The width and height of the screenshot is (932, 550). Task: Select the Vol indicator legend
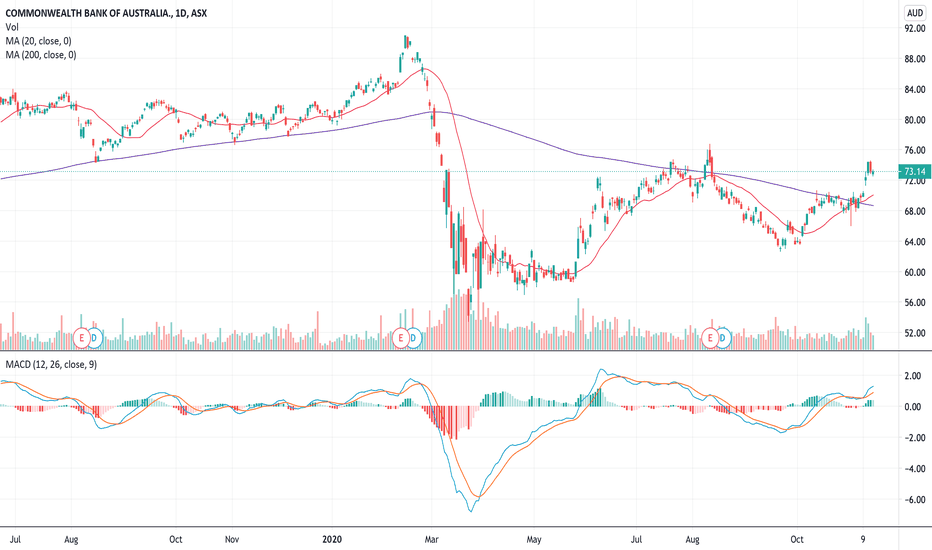coord(12,27)
